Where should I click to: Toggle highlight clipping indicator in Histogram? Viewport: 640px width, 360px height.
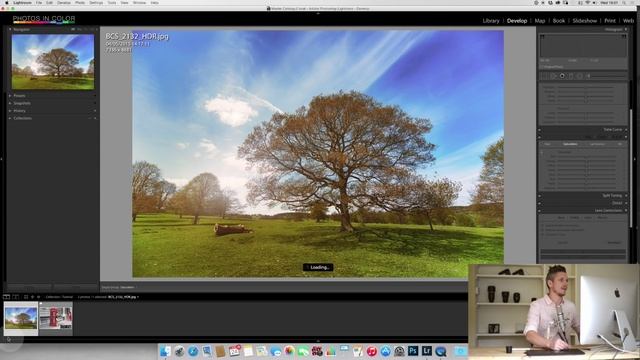click(x=624, y=37)
